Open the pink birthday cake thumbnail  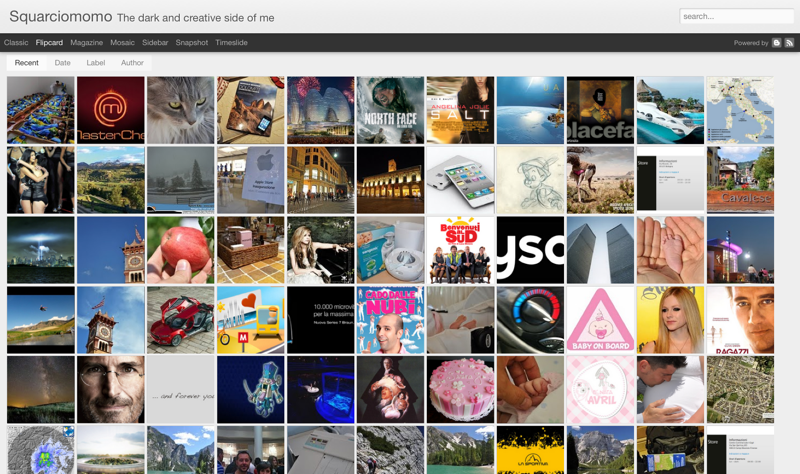(460, 390)
